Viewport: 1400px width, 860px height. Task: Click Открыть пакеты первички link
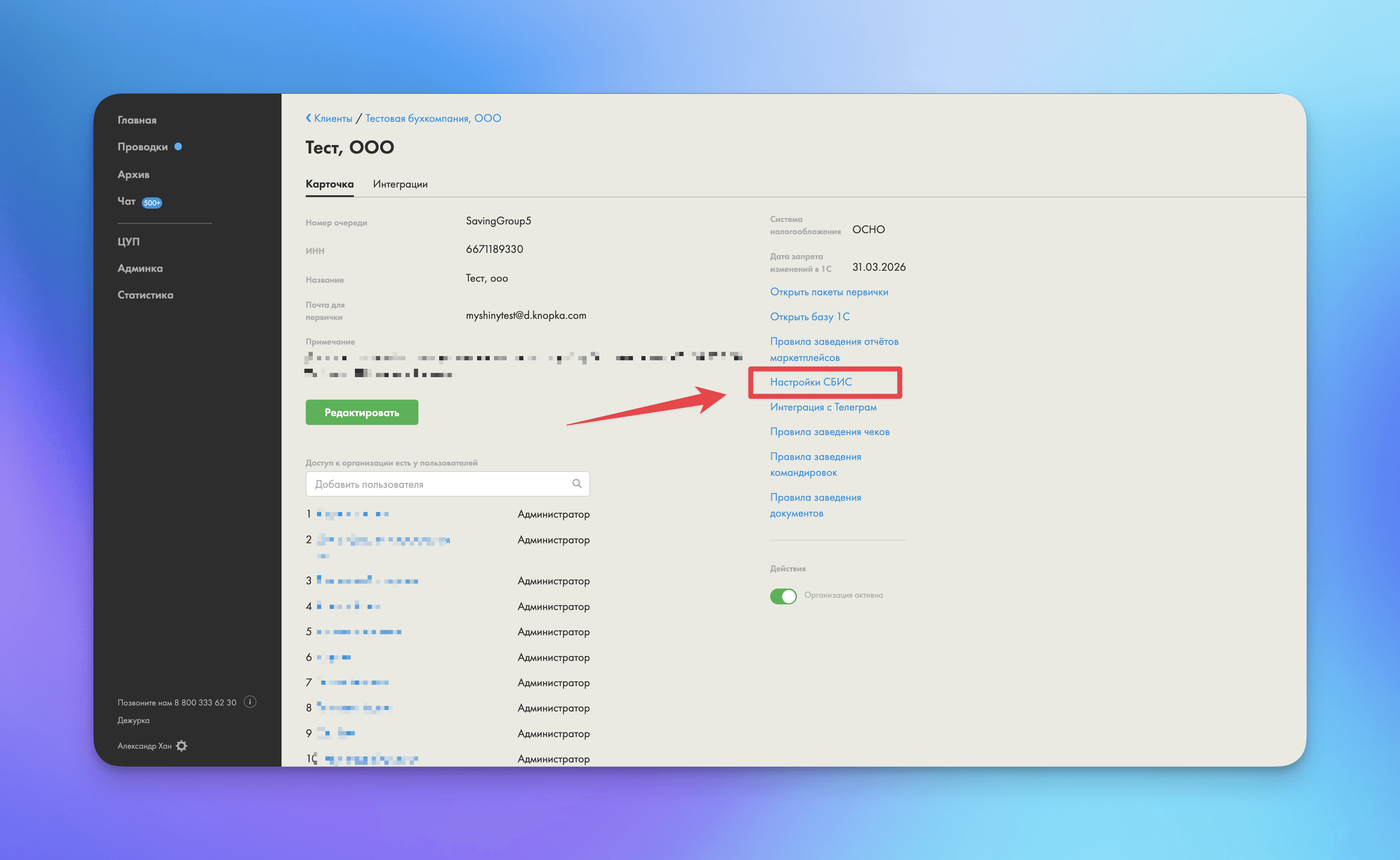[x=828, y=292]
